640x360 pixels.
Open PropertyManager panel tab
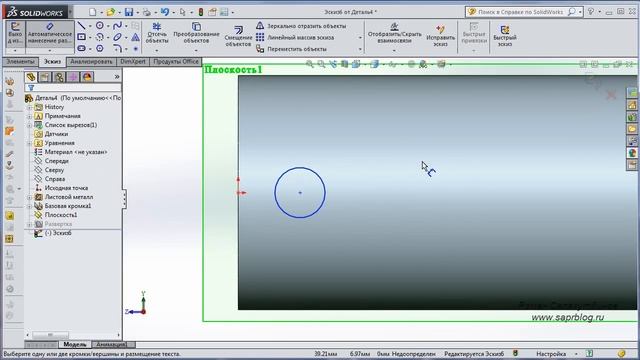(45, 77)
